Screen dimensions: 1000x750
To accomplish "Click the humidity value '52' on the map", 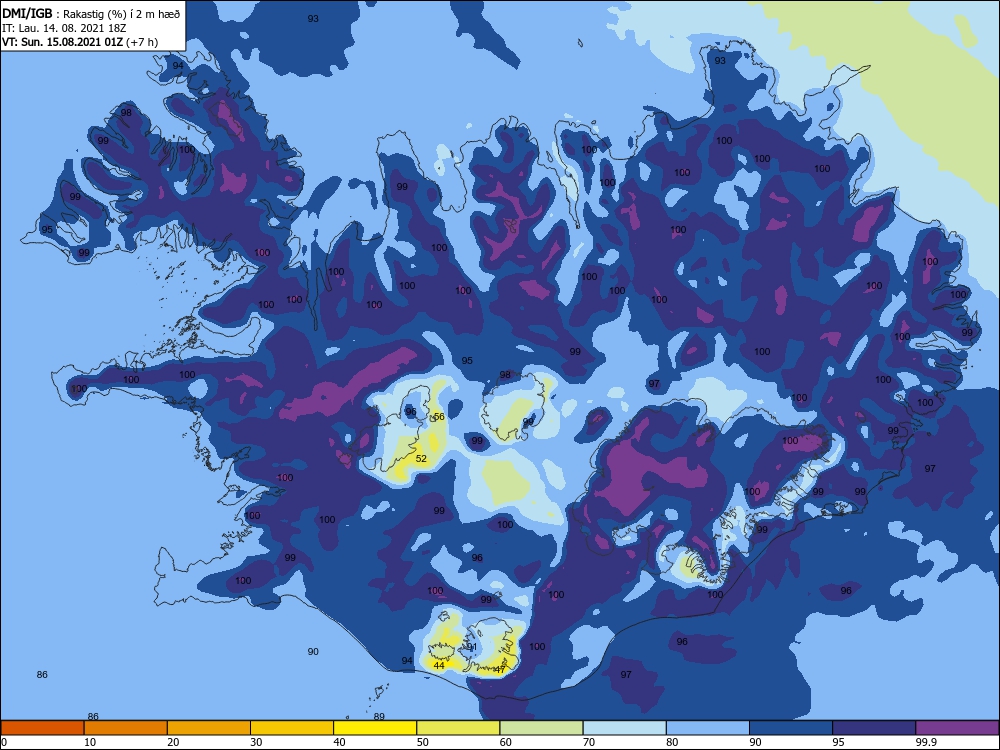I will 421,459.
